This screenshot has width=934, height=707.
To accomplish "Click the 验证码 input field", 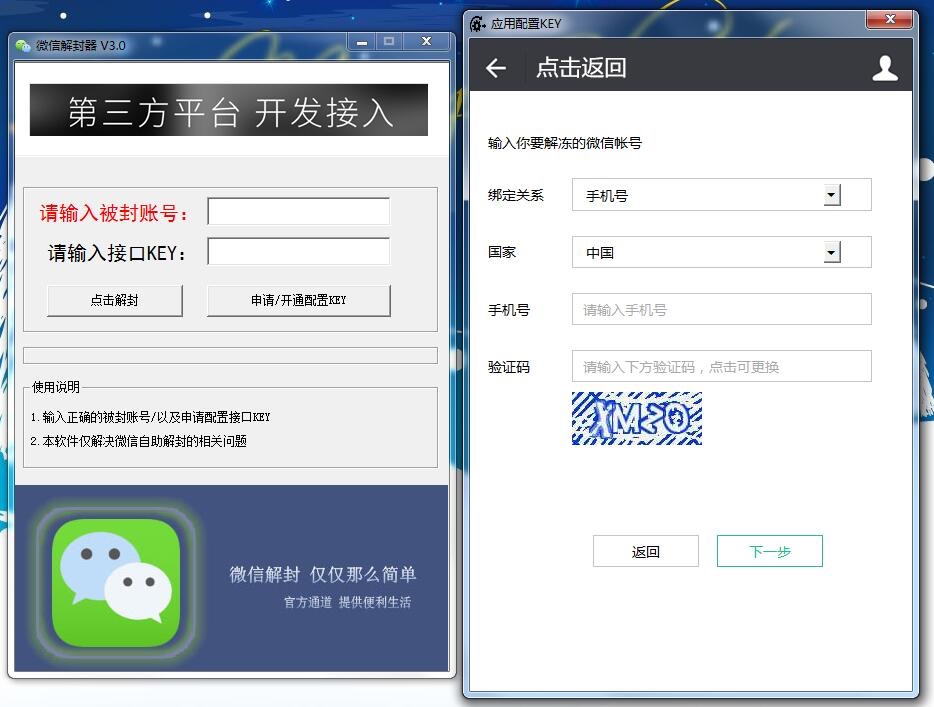I will 721,366.
